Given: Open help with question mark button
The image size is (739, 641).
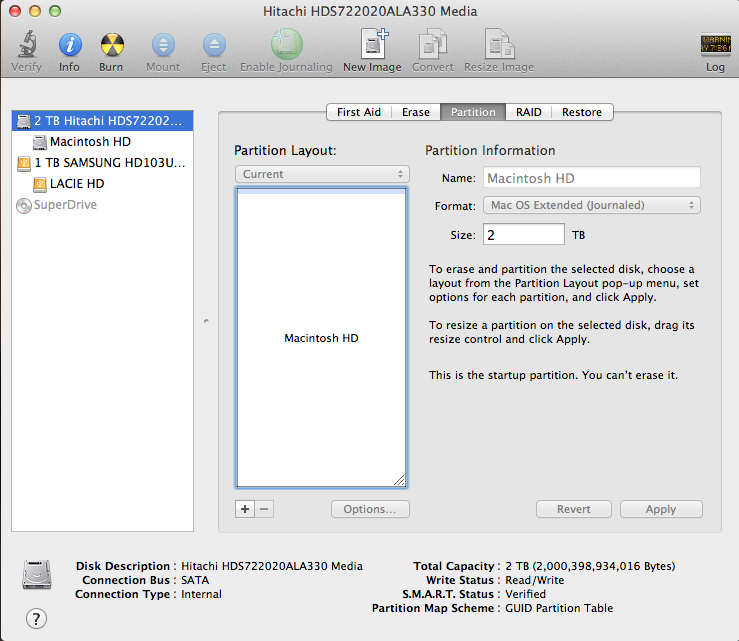Looking at the screenshot, I should click(x=36, y=618).
